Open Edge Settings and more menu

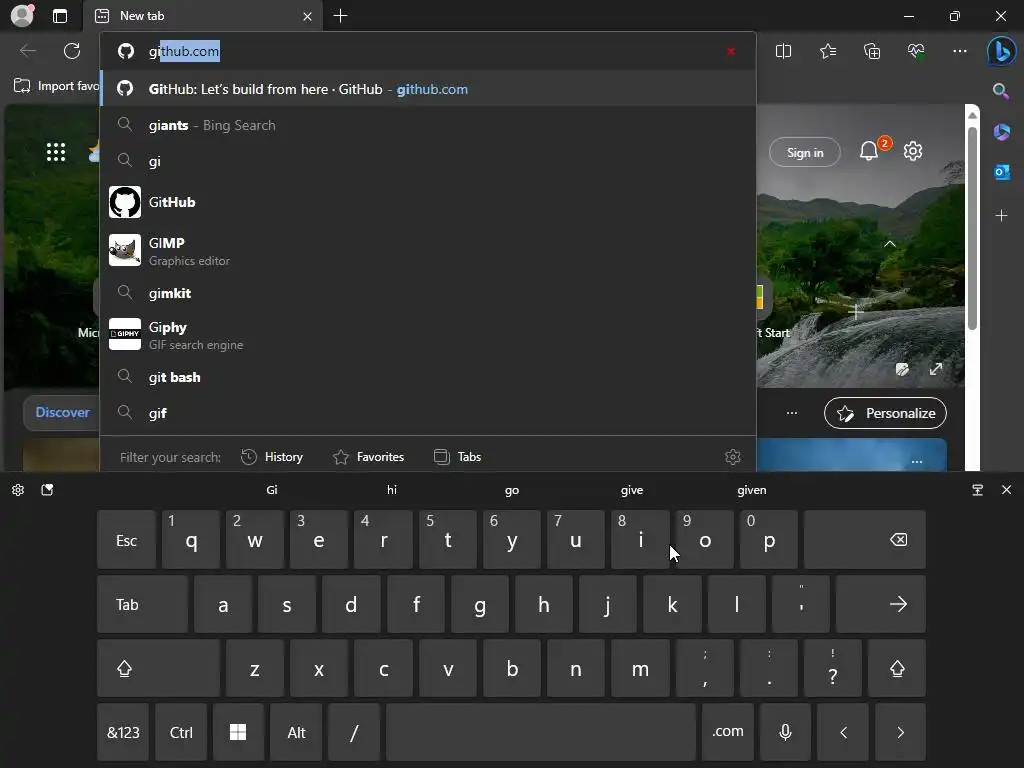point(959,51)
